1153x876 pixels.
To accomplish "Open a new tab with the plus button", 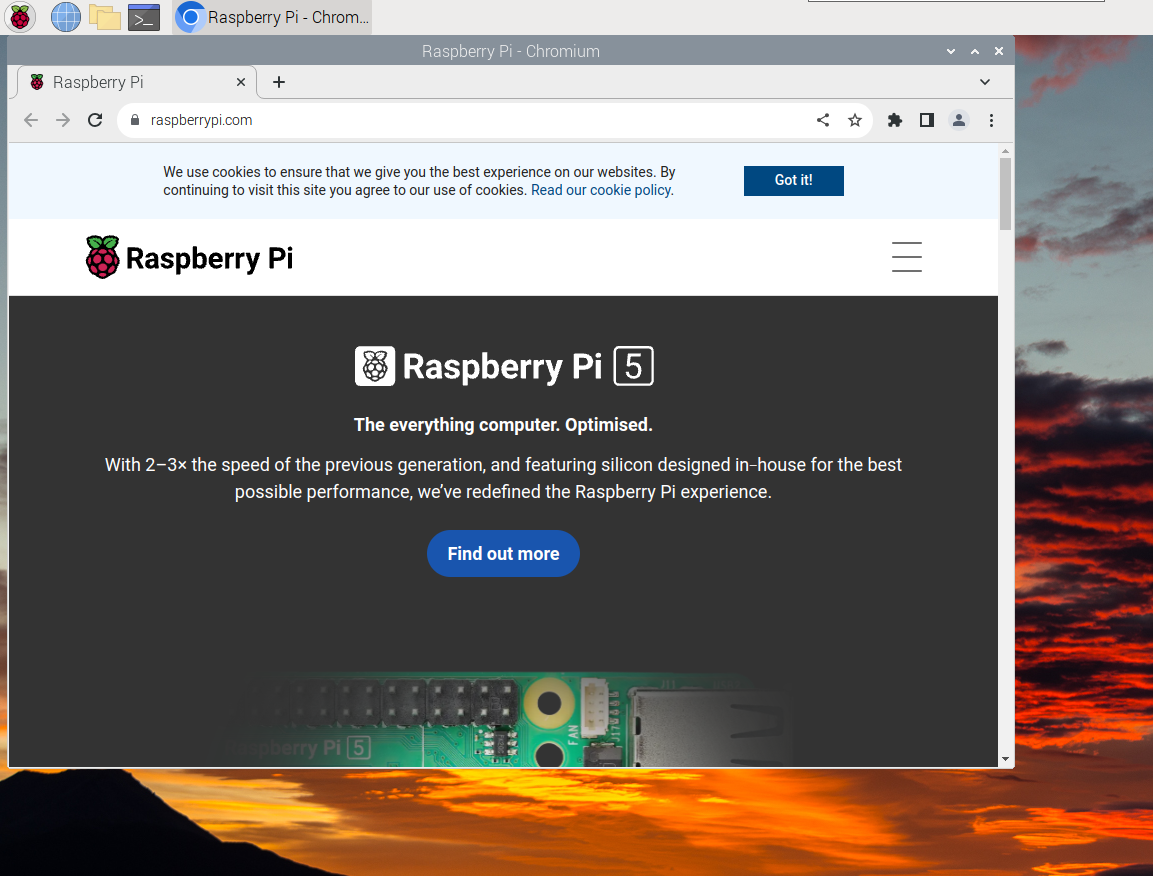I will (279, 82).
